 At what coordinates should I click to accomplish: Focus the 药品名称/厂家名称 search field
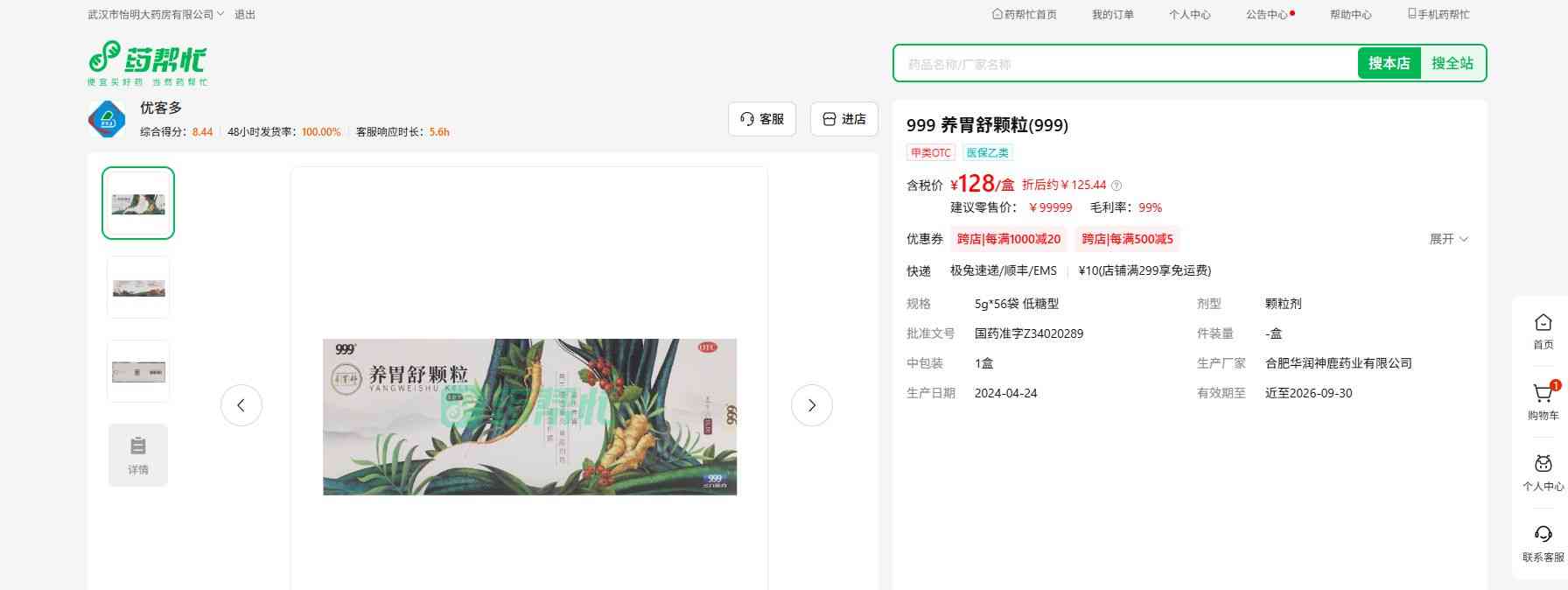[x=1126, y=64]
